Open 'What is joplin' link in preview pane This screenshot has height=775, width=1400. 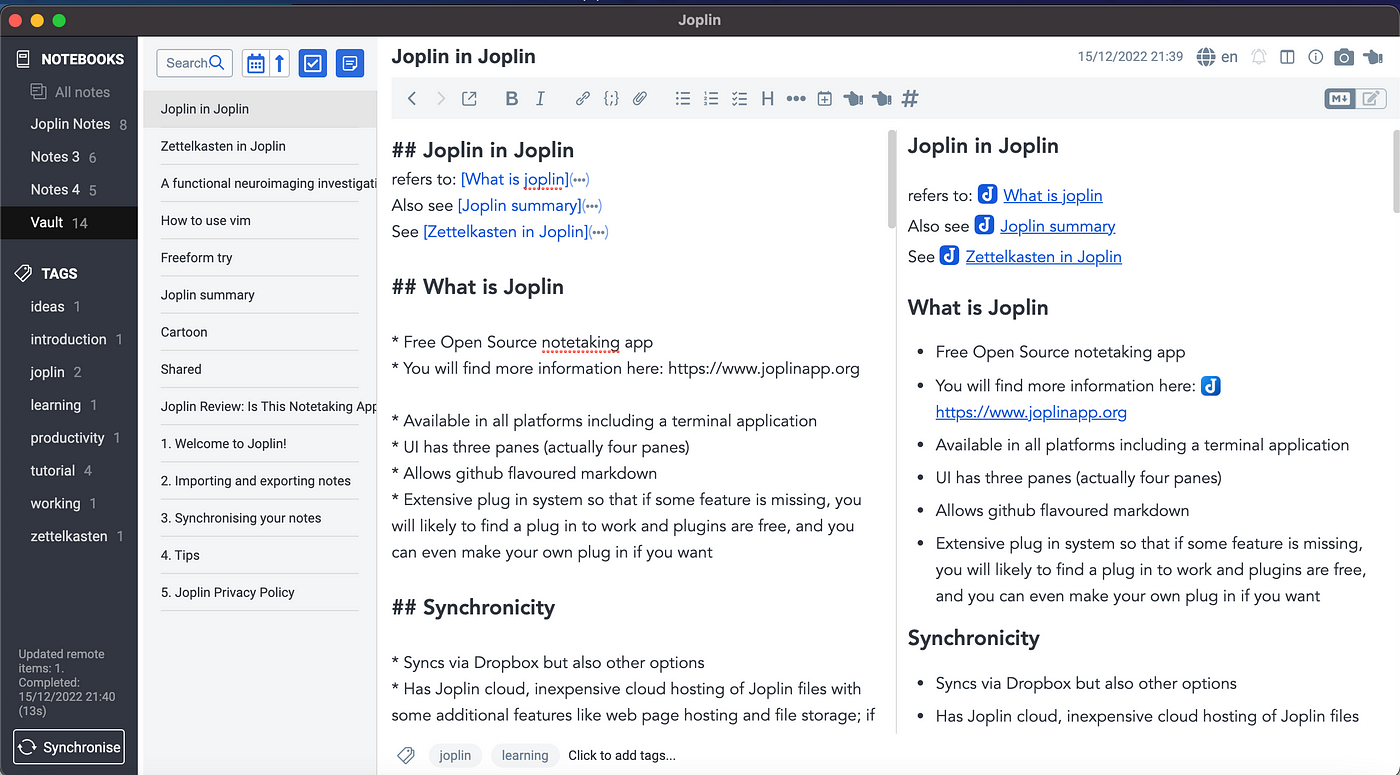tap(1053, 195)
